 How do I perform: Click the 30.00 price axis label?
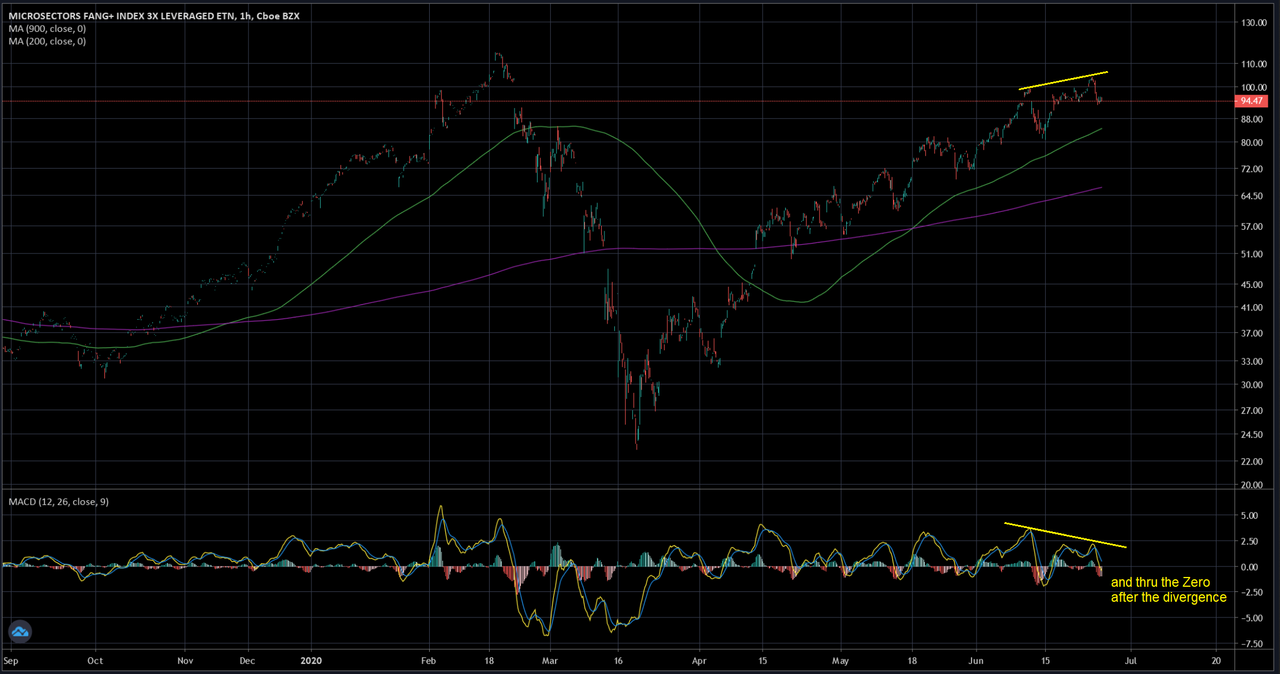click(1251, 385)
